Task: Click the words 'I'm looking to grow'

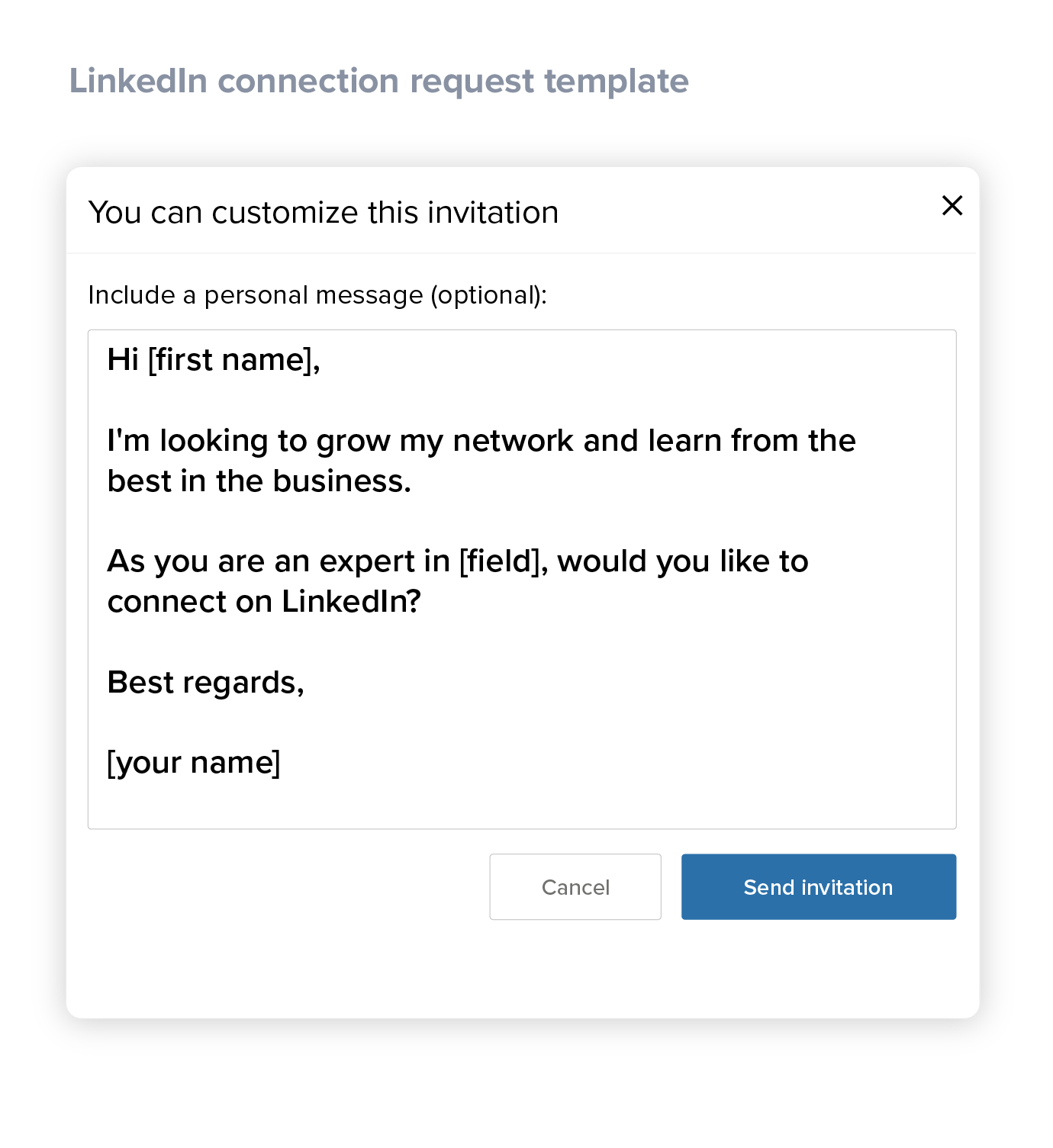Action: click(248, 441)
